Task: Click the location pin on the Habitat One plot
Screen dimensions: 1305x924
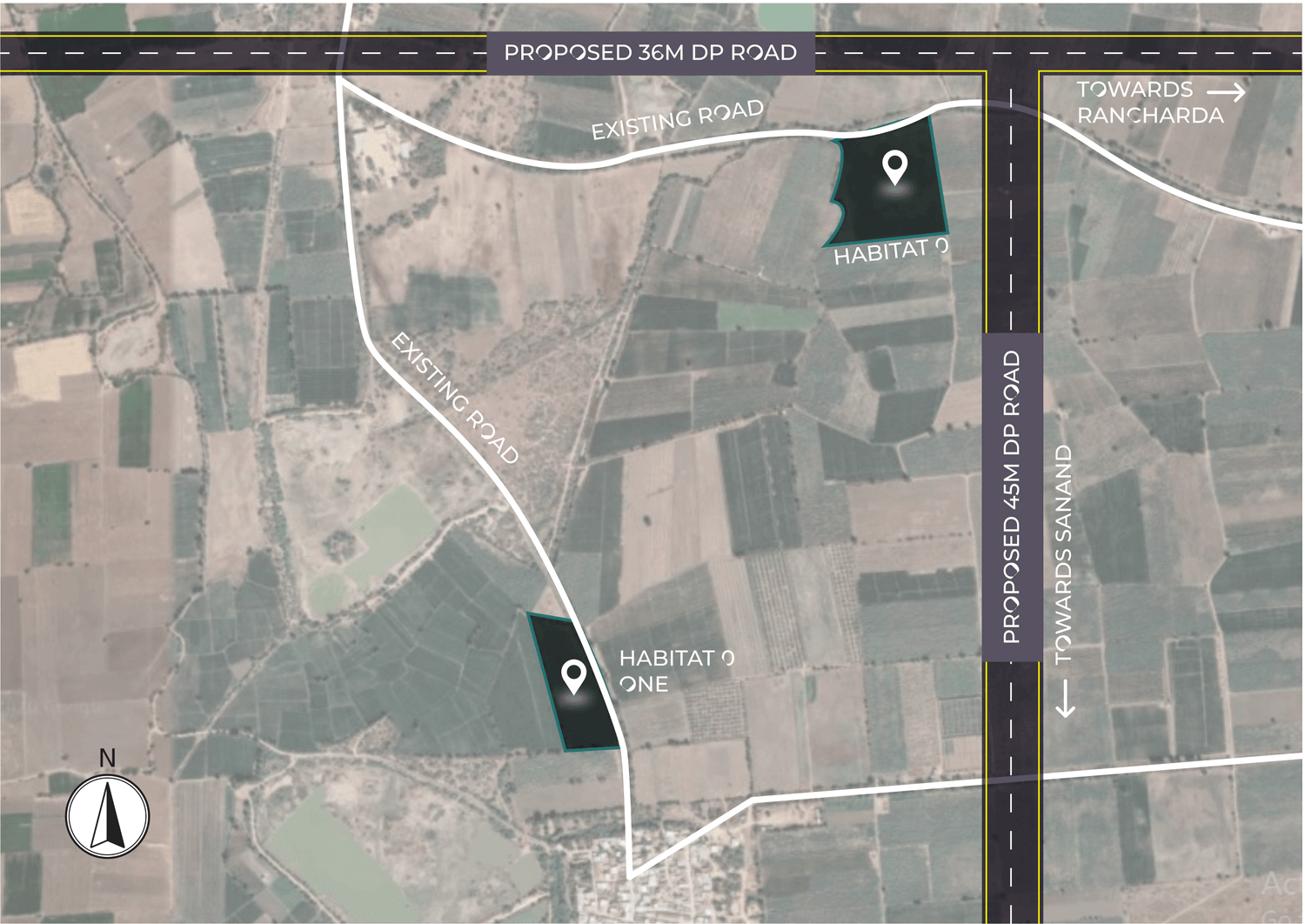Action: tap(573, 675)
